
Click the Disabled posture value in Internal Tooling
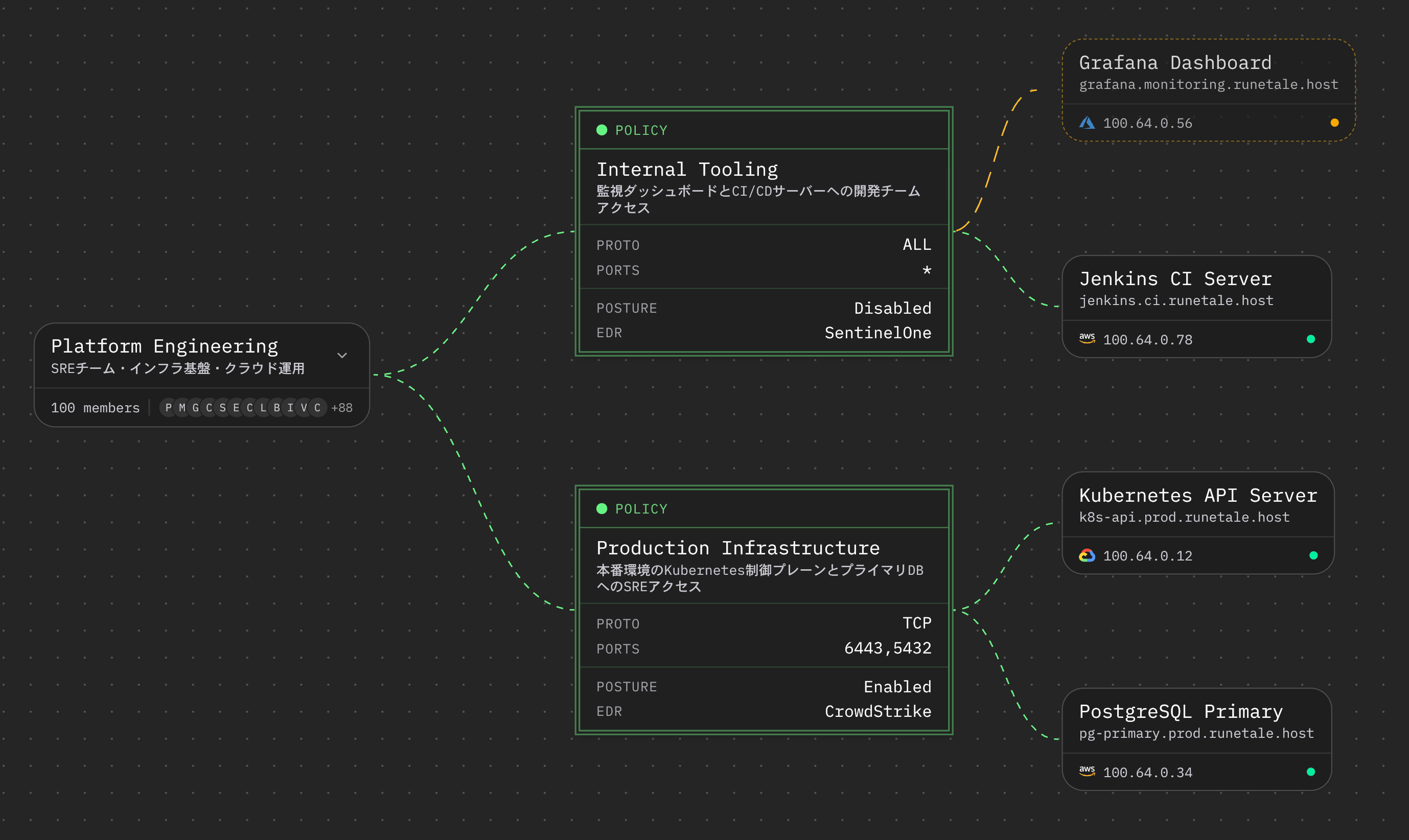click(892, 308)
